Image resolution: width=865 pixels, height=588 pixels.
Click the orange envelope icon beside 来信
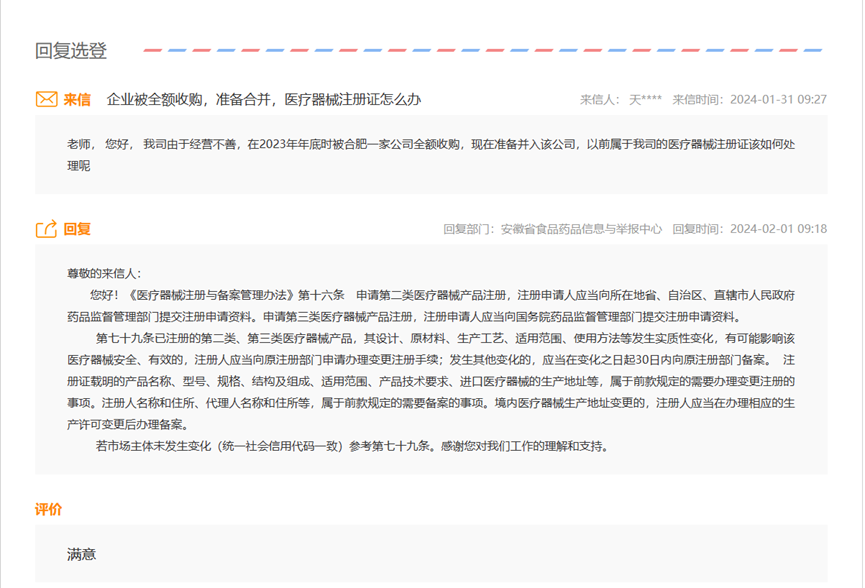[x=44, y=99]
